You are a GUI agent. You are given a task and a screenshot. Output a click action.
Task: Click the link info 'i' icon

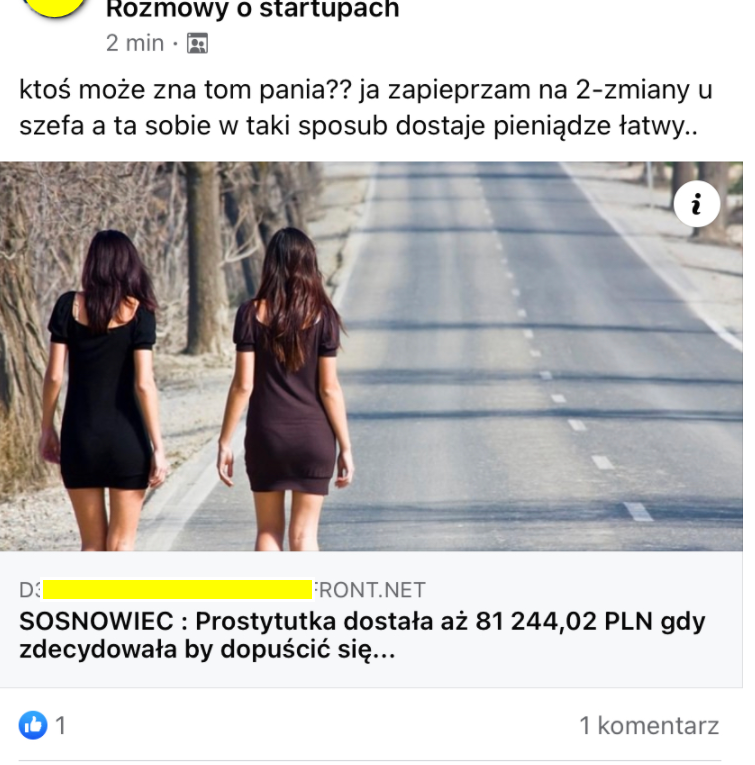coord(696,204)
